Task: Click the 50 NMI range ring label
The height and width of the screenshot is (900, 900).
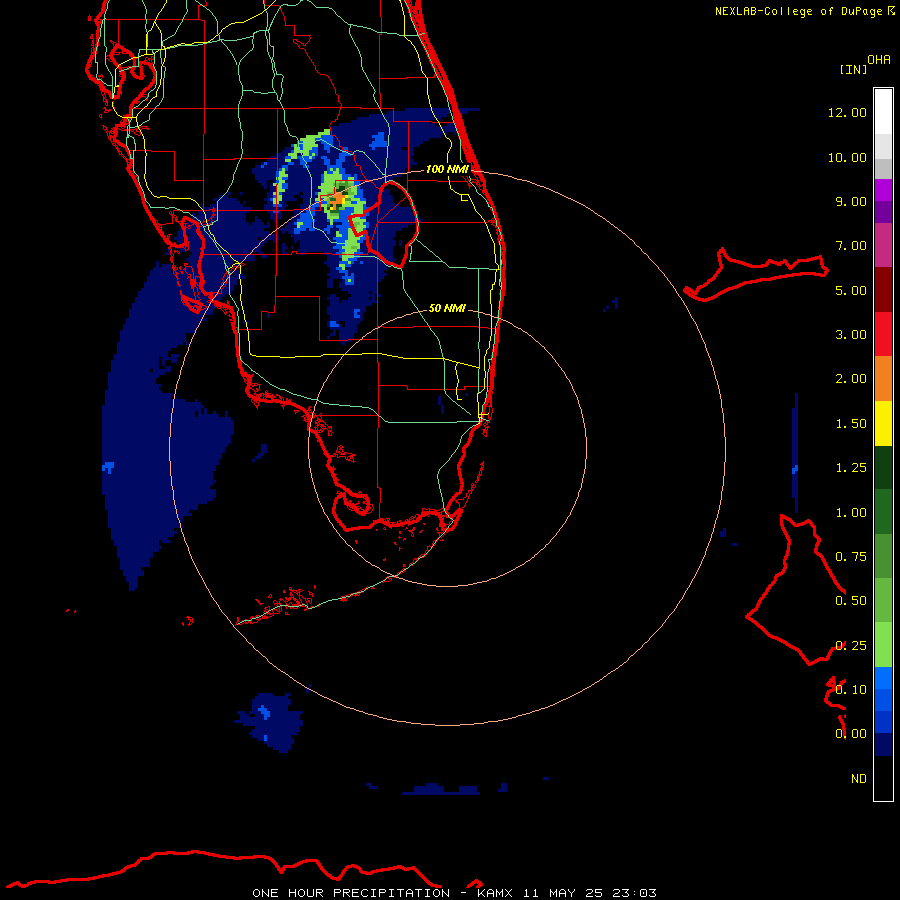Action: 447,308
